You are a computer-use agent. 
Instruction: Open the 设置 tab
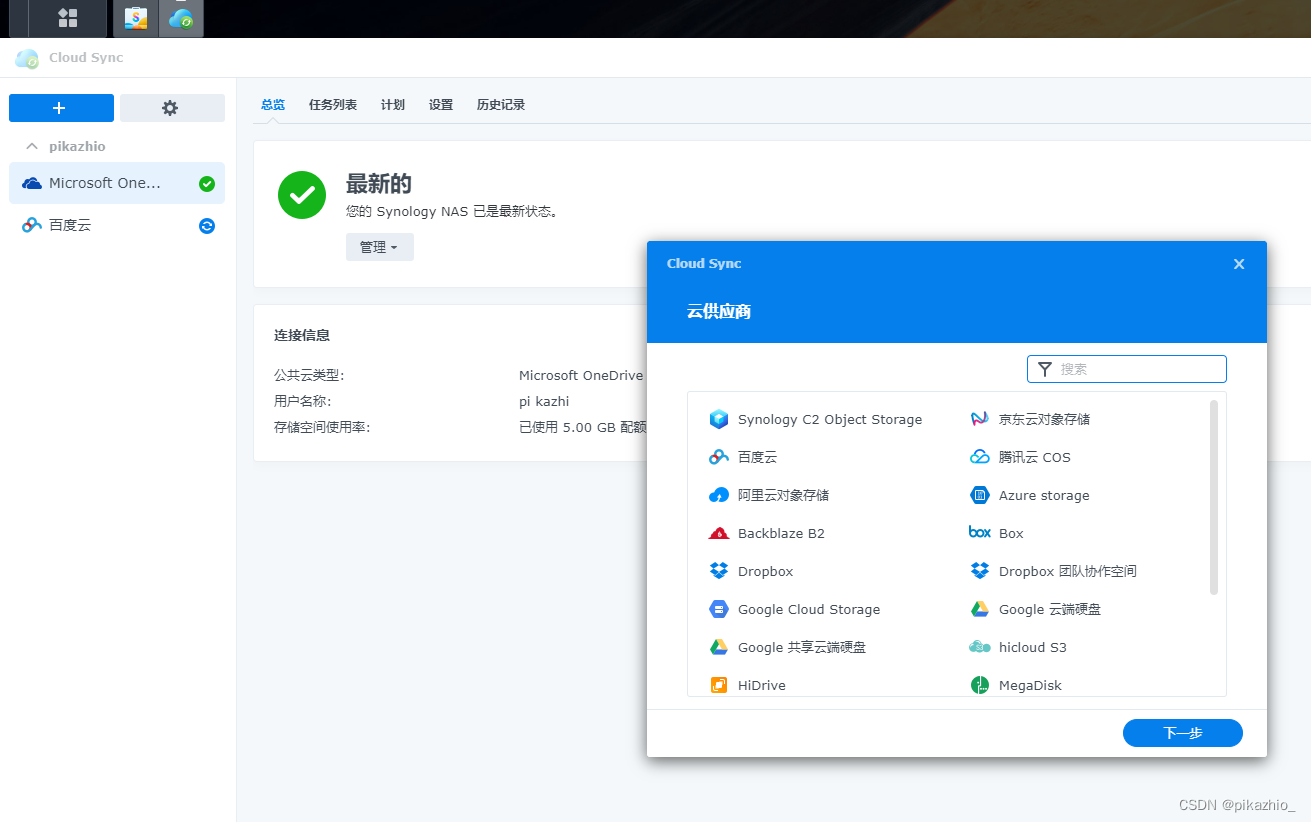[441, 104]
